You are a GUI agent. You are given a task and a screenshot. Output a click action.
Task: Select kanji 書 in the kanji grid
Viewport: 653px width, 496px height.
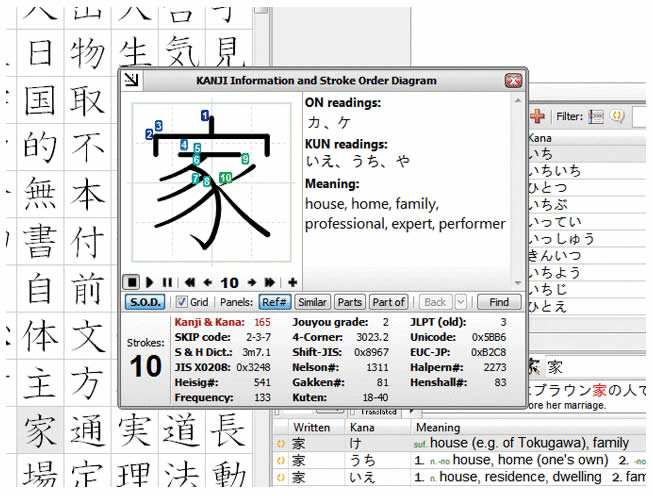40,242
